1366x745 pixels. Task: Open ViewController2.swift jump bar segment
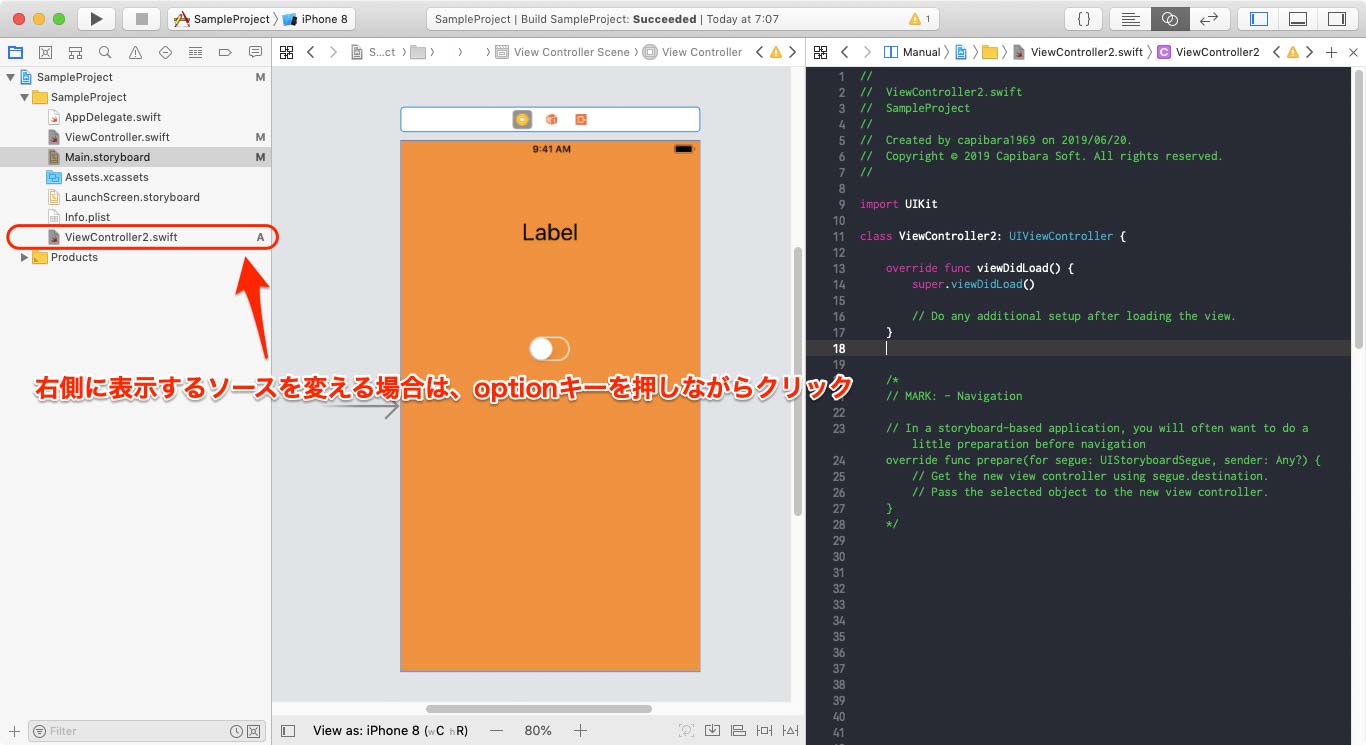1079,52
